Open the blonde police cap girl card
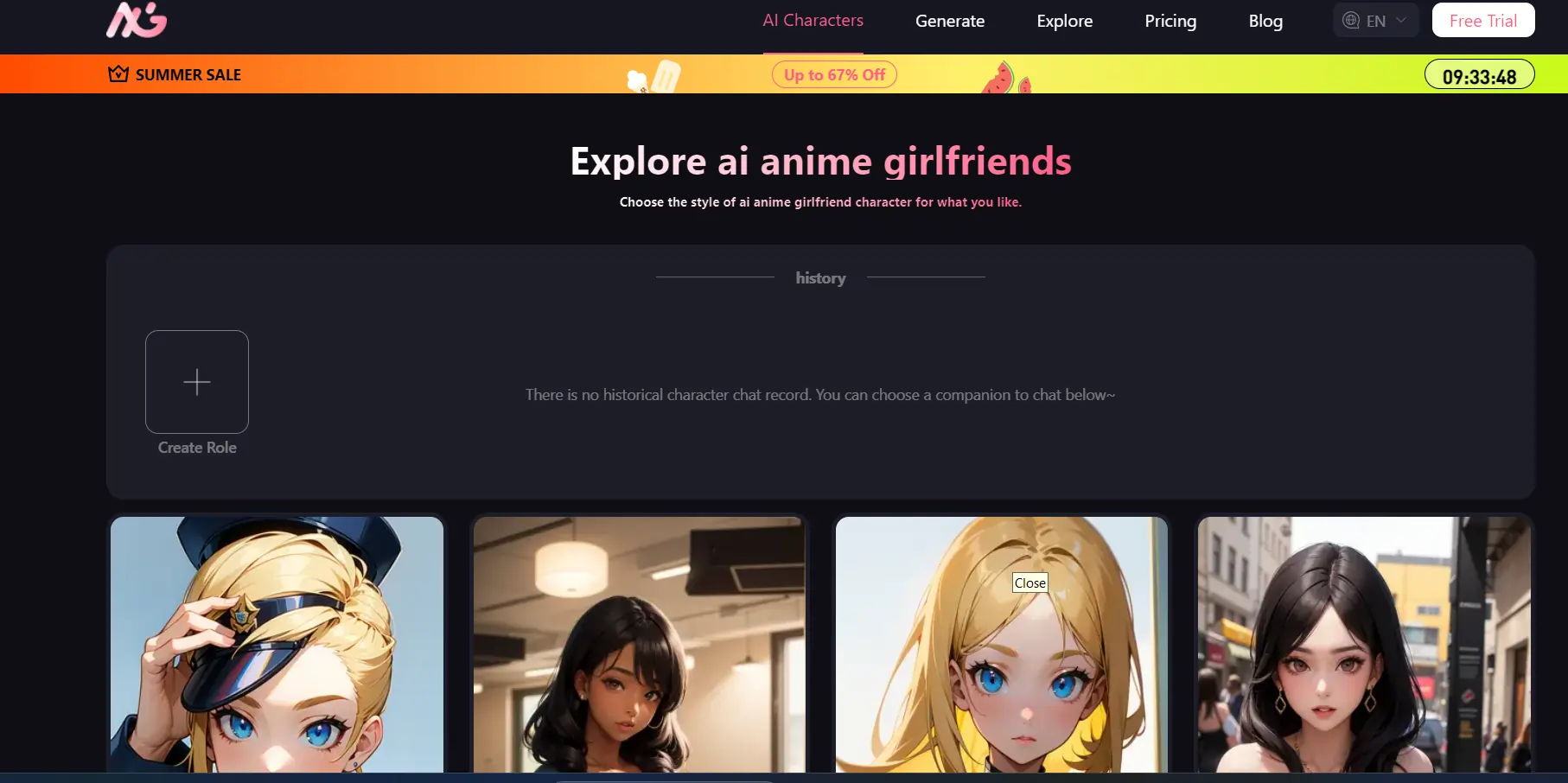1568x783 pixels. coord(277,645)
